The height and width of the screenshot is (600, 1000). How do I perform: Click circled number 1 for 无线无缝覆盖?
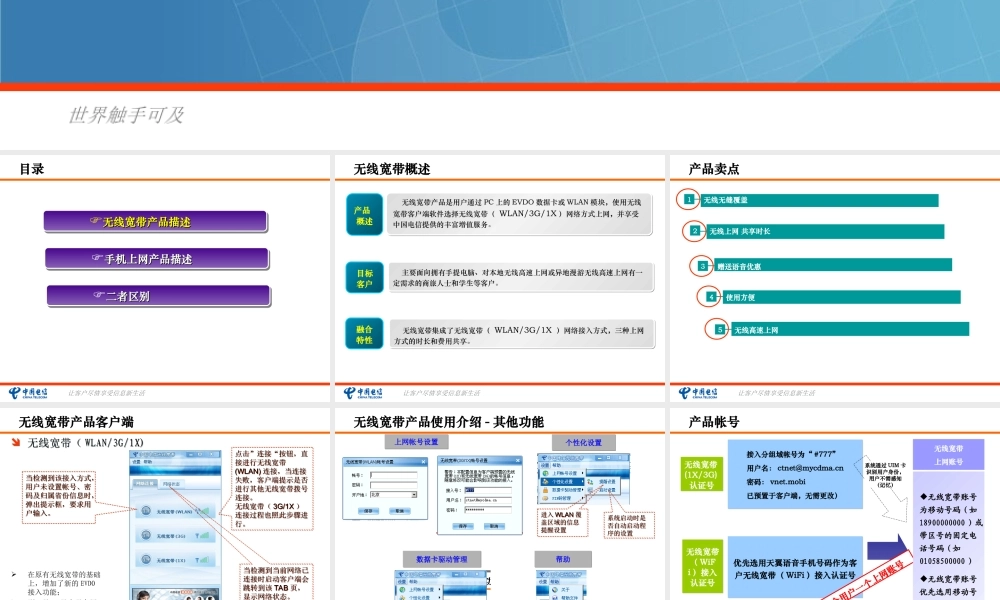689,199
